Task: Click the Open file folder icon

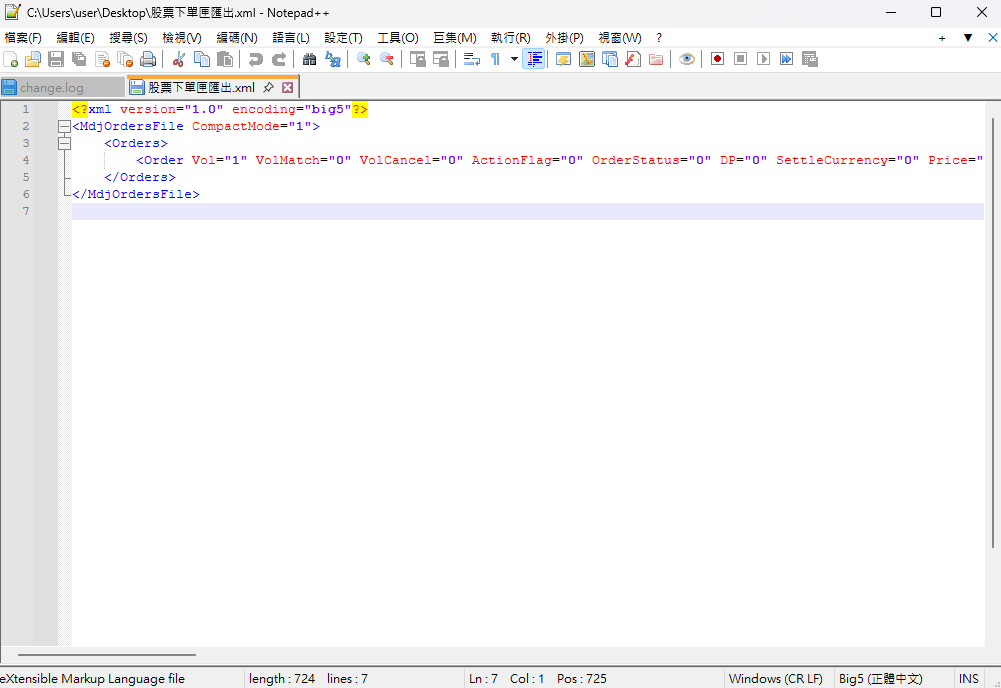Action: 33,59
